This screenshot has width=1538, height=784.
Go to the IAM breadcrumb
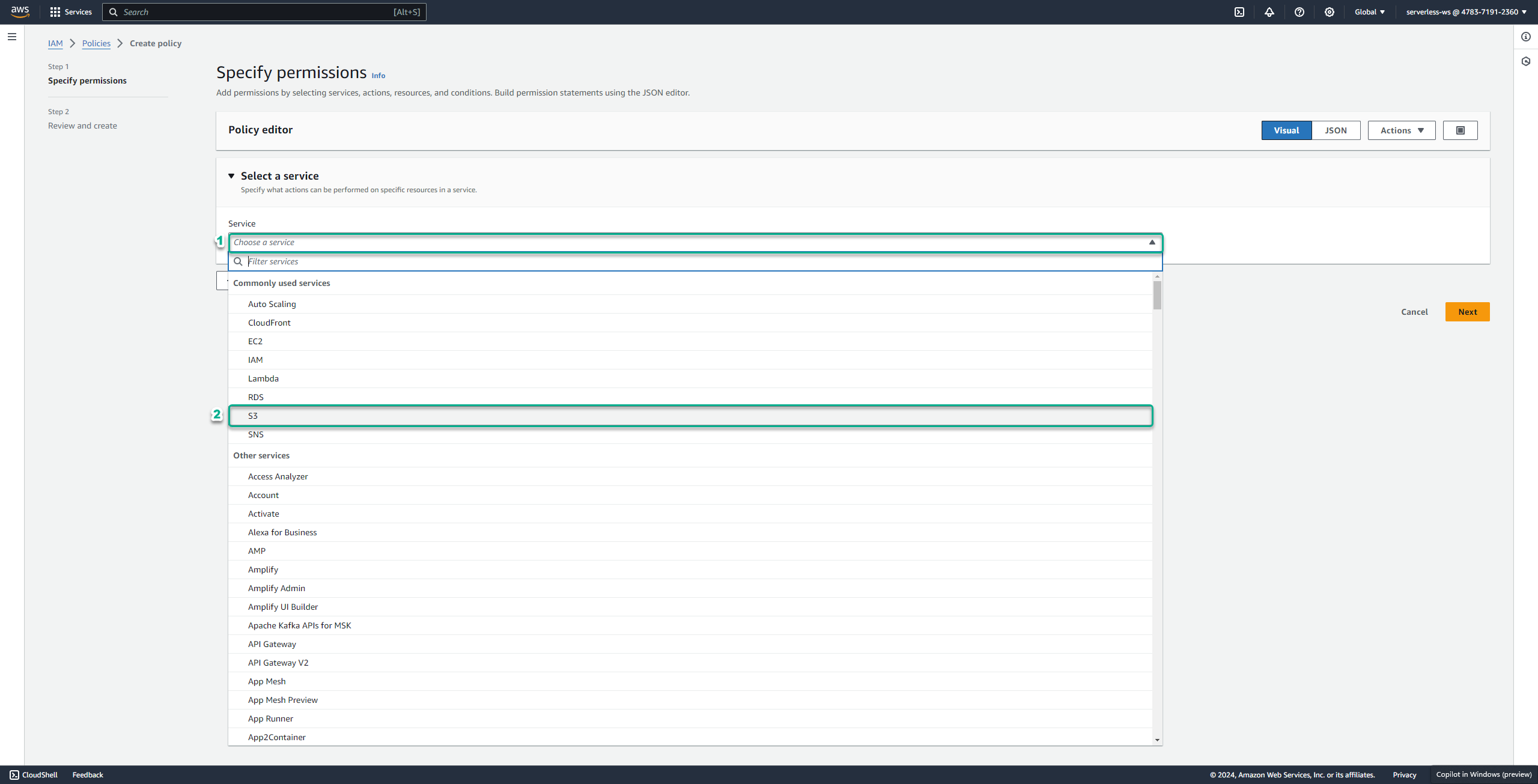pos(55,43)
